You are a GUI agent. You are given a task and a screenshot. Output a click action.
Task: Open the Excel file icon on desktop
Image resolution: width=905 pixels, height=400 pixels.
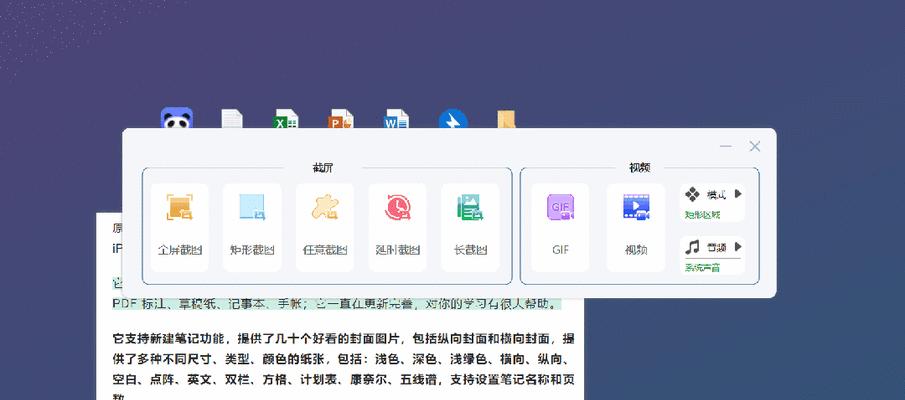click(286, 119)
